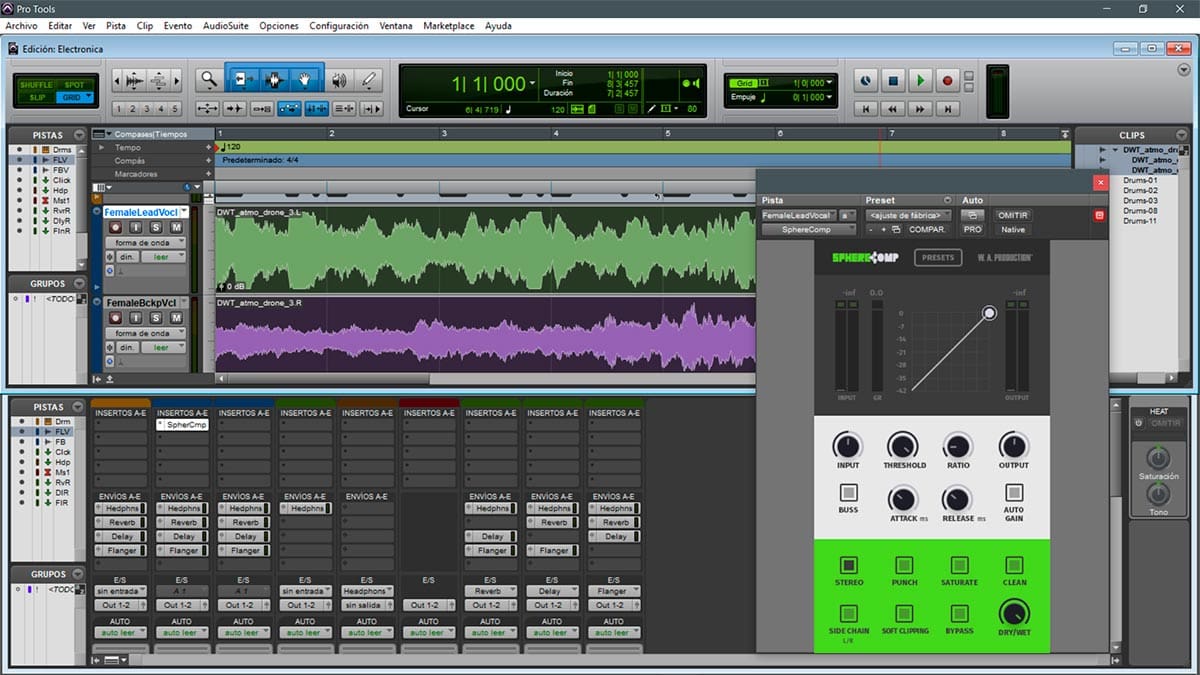Open the Ventana menu
Image resolution: width=1200 pixels, height=675 pixels.
pos(396,26)
